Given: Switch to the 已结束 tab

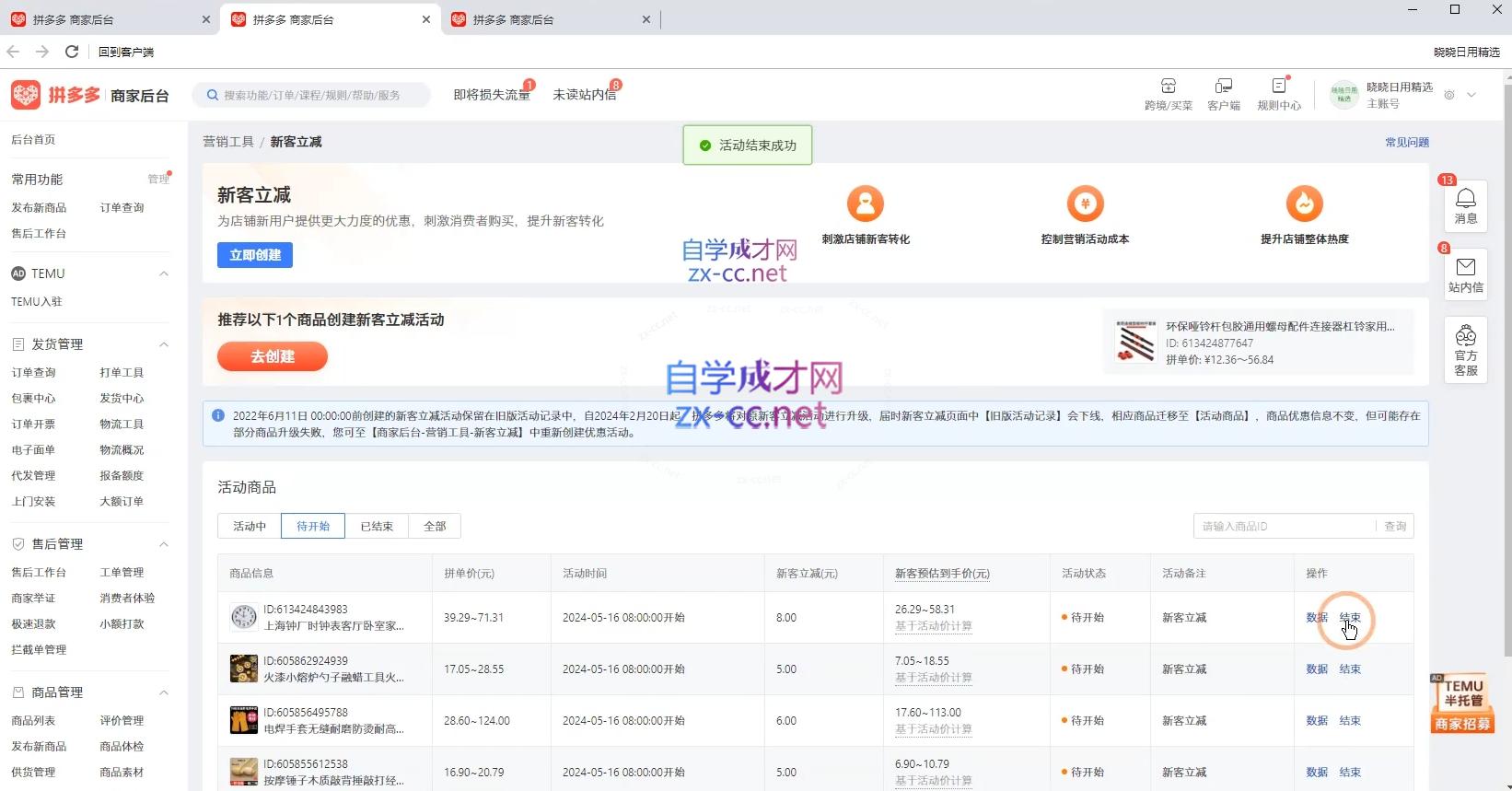Looking at the screenshot, I should (377, 526).
